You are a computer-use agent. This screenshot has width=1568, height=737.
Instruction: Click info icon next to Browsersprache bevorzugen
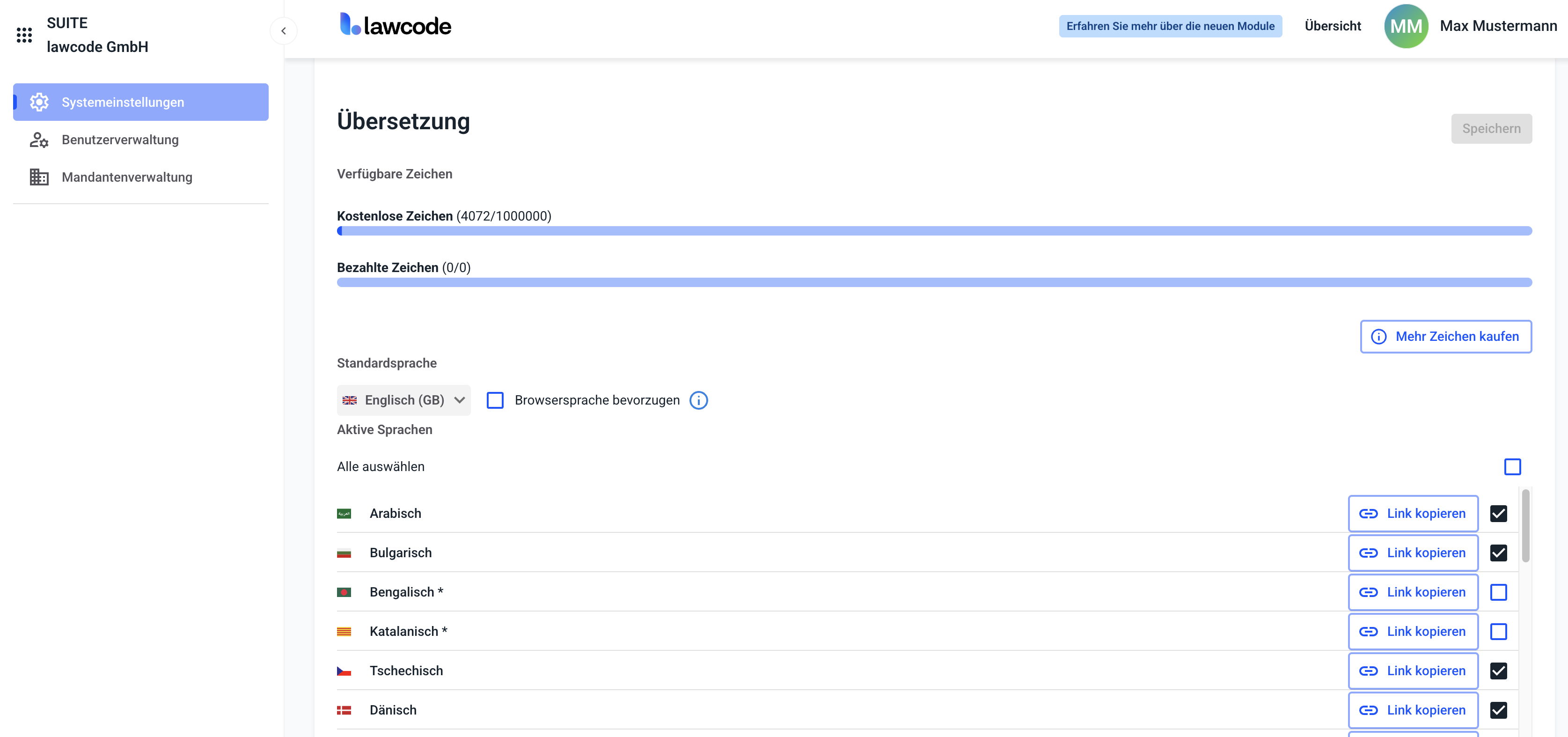(x=698, y=400)
